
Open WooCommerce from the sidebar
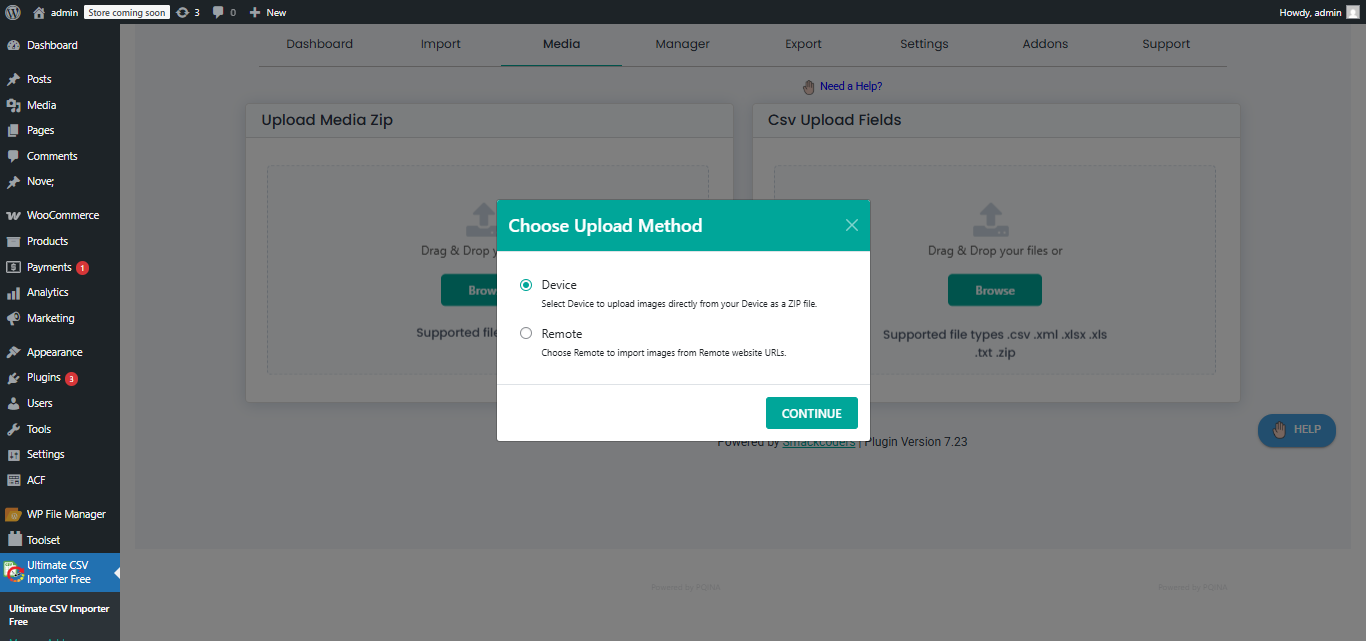[62, 215]
